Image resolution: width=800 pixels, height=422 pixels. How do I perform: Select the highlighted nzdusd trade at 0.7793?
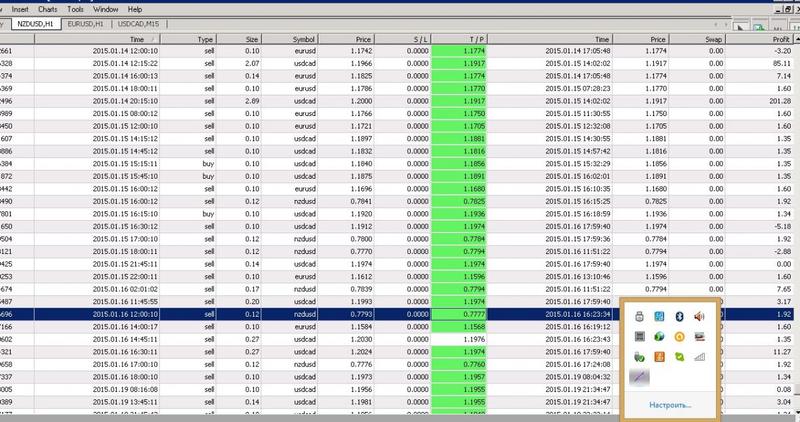pos(300,314)
